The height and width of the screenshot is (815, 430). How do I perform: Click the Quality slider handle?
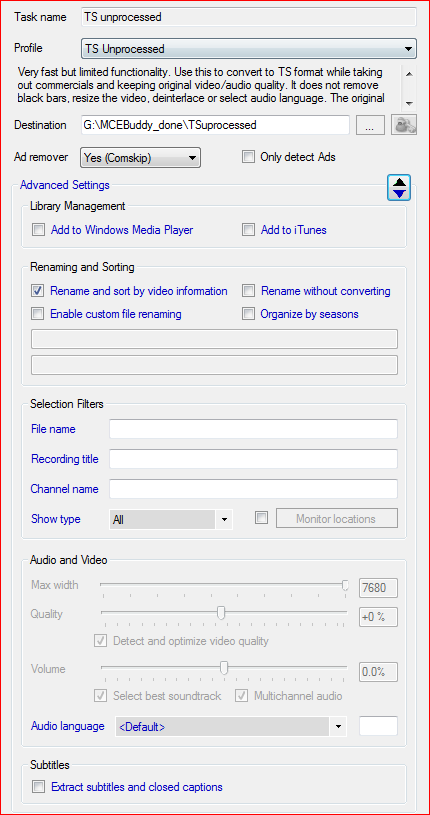point(221,613)
